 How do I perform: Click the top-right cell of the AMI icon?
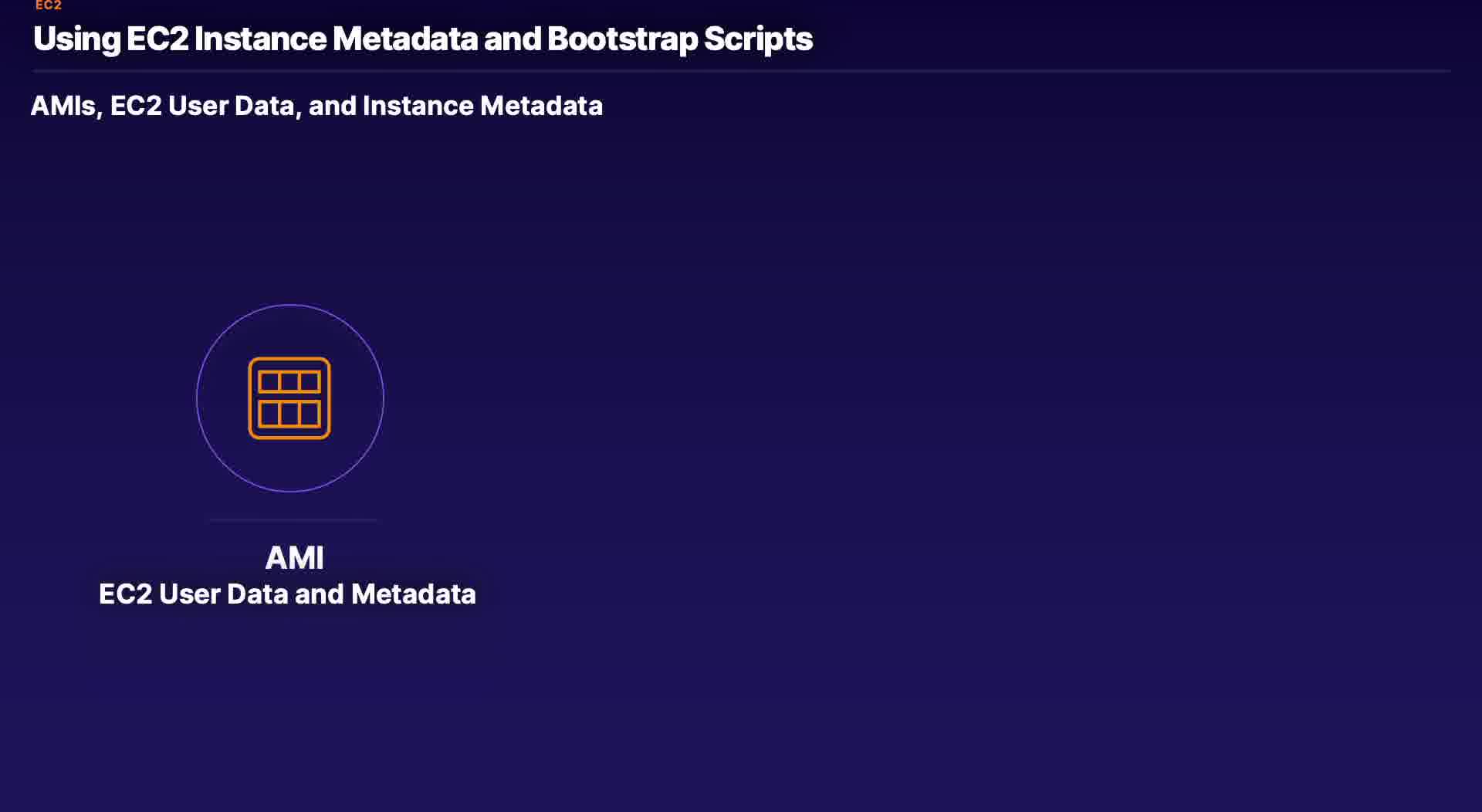click(310, 381)
